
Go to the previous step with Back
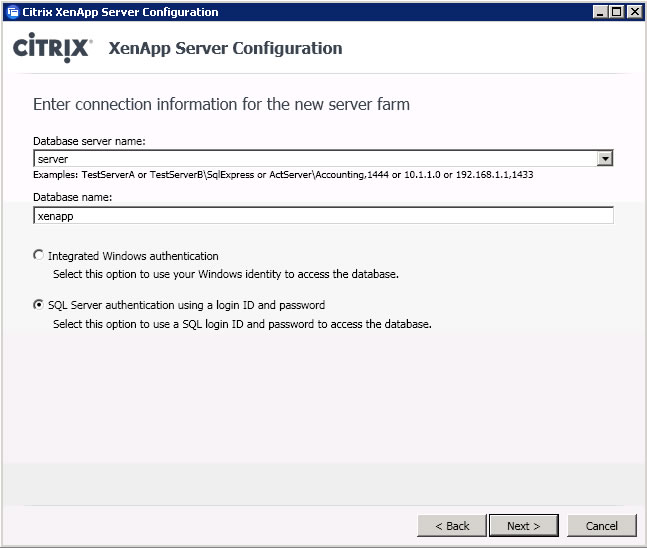(x=452, y=526)
